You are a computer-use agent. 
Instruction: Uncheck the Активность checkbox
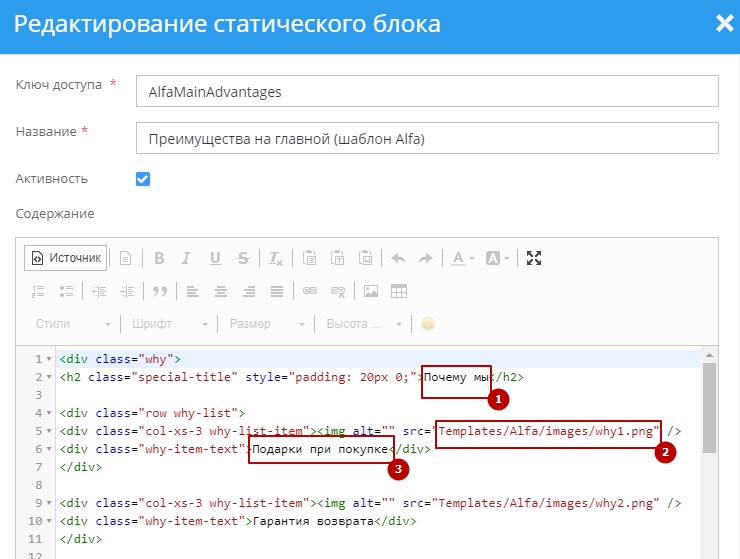click(143, 179)
